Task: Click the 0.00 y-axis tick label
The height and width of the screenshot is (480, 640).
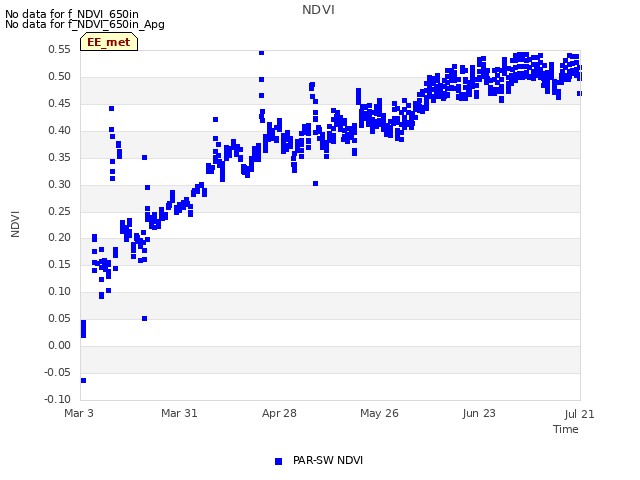Action: 59,345
